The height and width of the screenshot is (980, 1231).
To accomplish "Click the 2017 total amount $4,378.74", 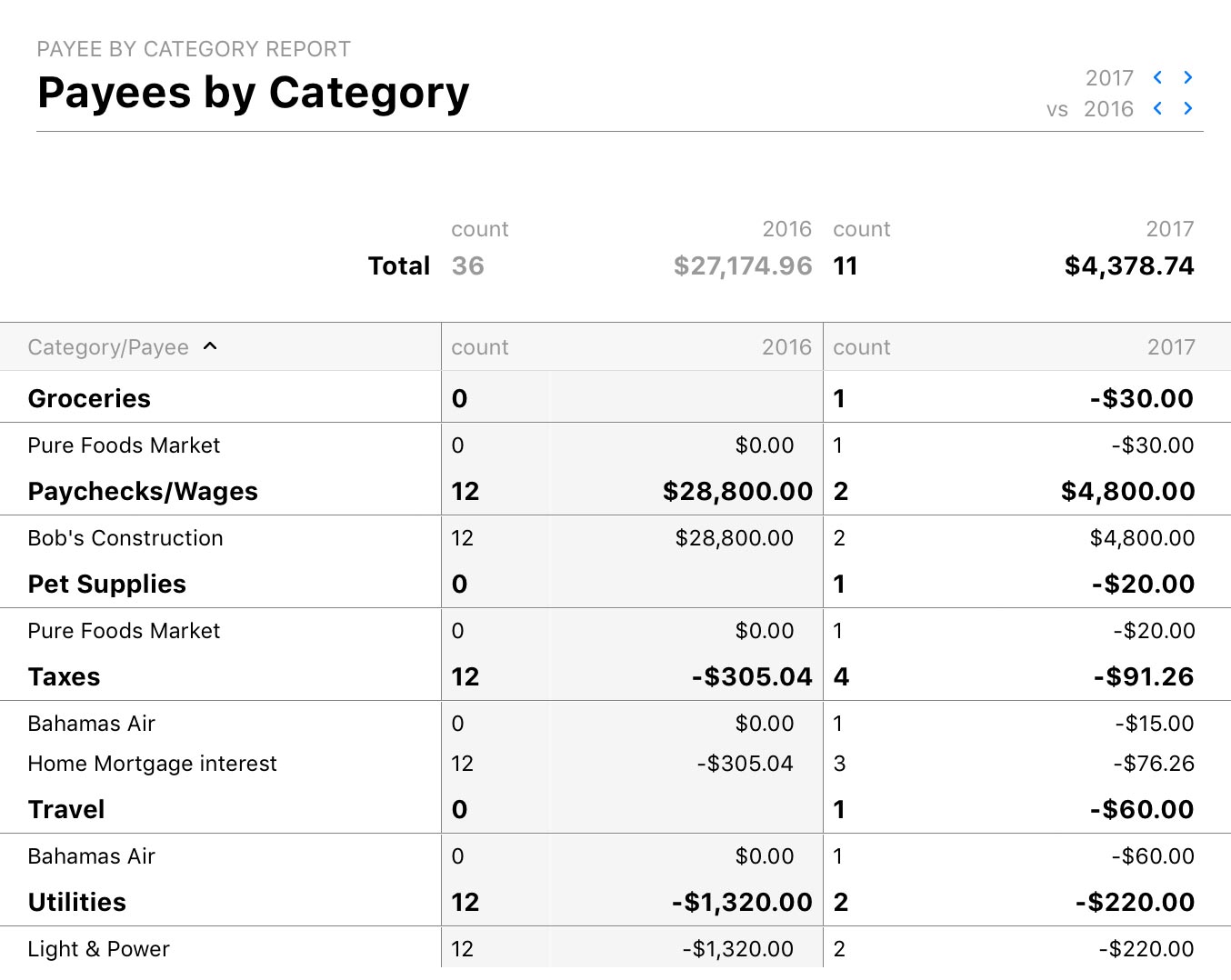I will point(1128,265).
